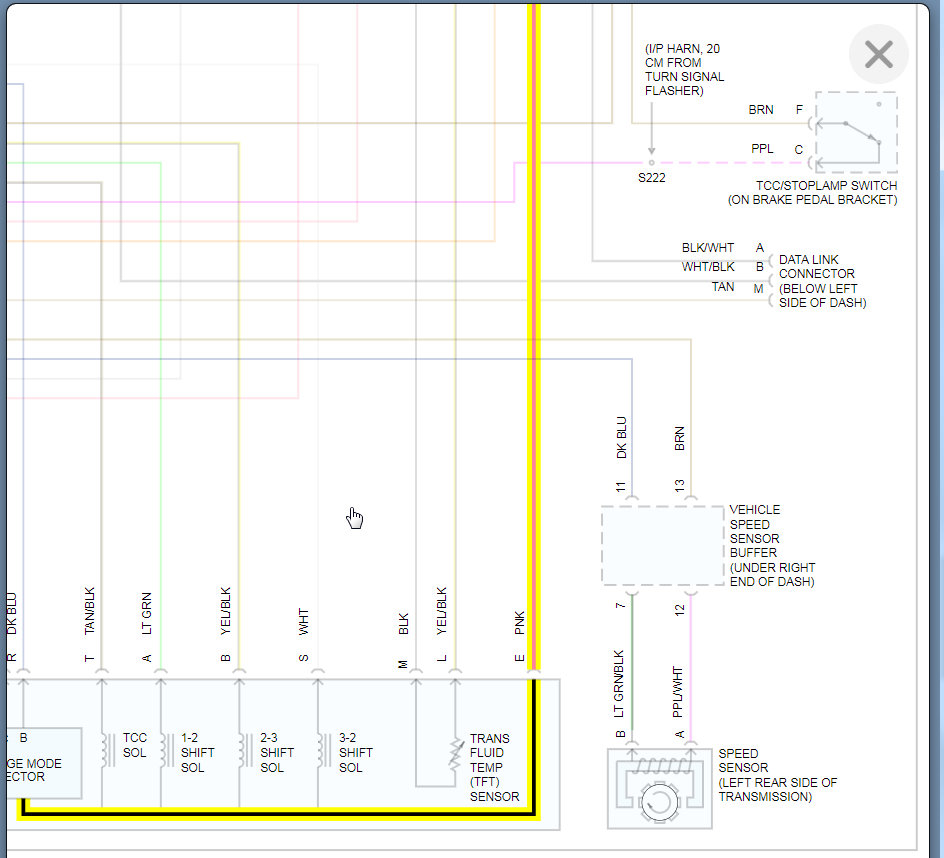This screenshot has height=858, width=944.
Task: Click the TAN wire label at pin M
Action: [x=723, y=287]
